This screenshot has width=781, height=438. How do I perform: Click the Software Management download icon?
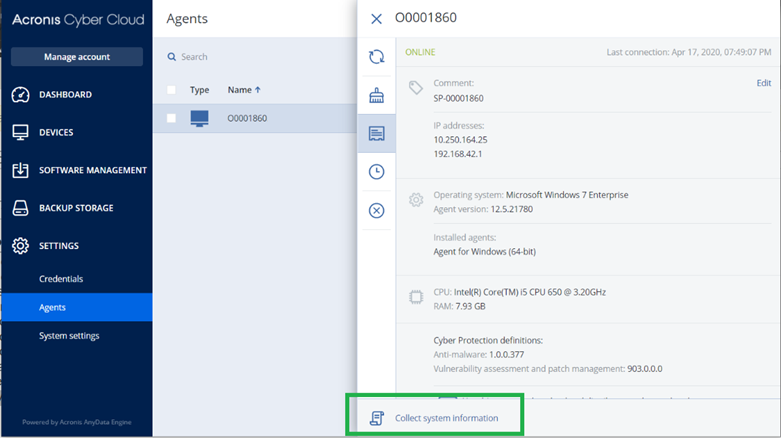coord(20,170)
